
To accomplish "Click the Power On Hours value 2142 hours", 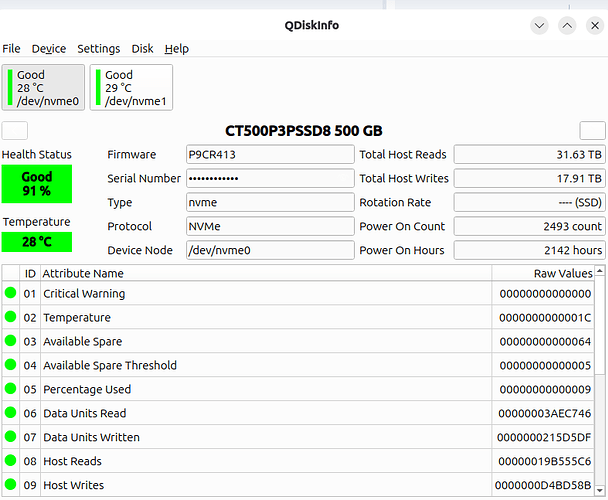I will (x=529, y=250).
